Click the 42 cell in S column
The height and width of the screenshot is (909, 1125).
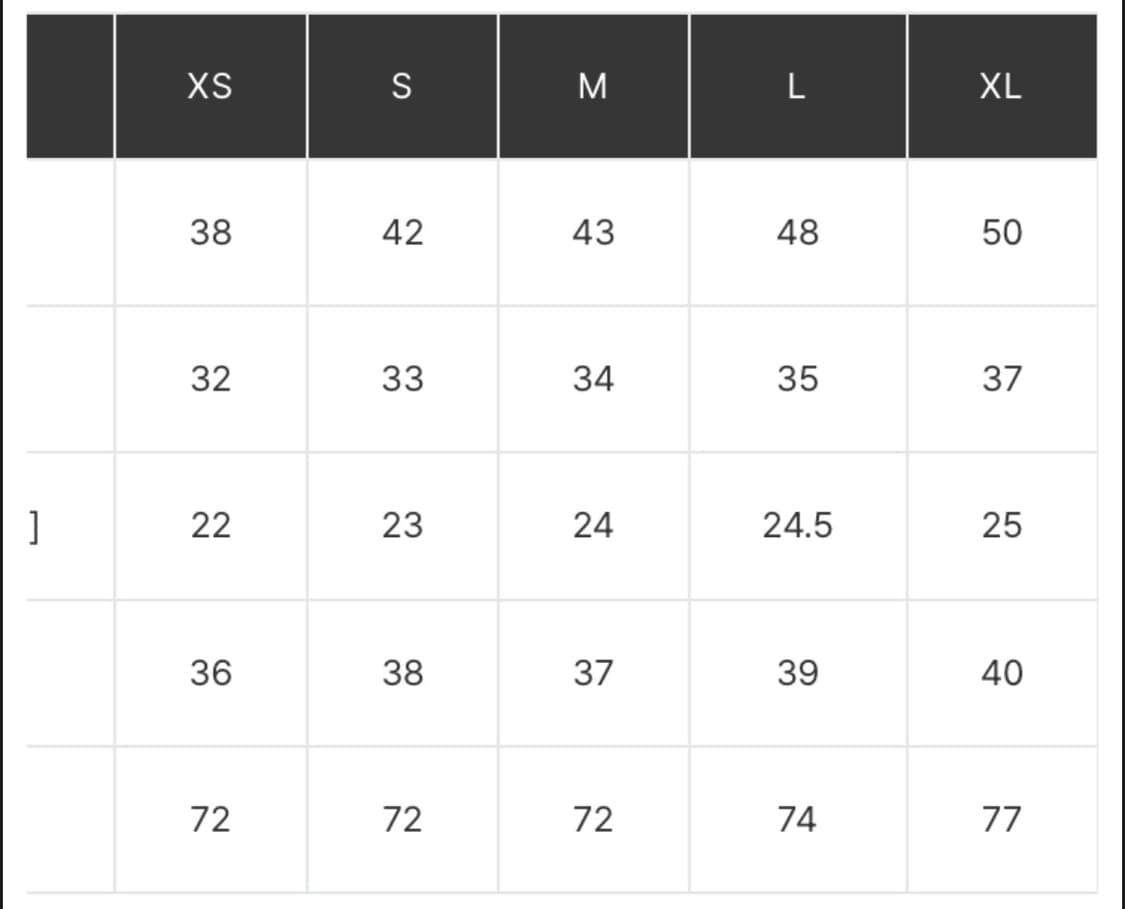click(x=402, y=233)
